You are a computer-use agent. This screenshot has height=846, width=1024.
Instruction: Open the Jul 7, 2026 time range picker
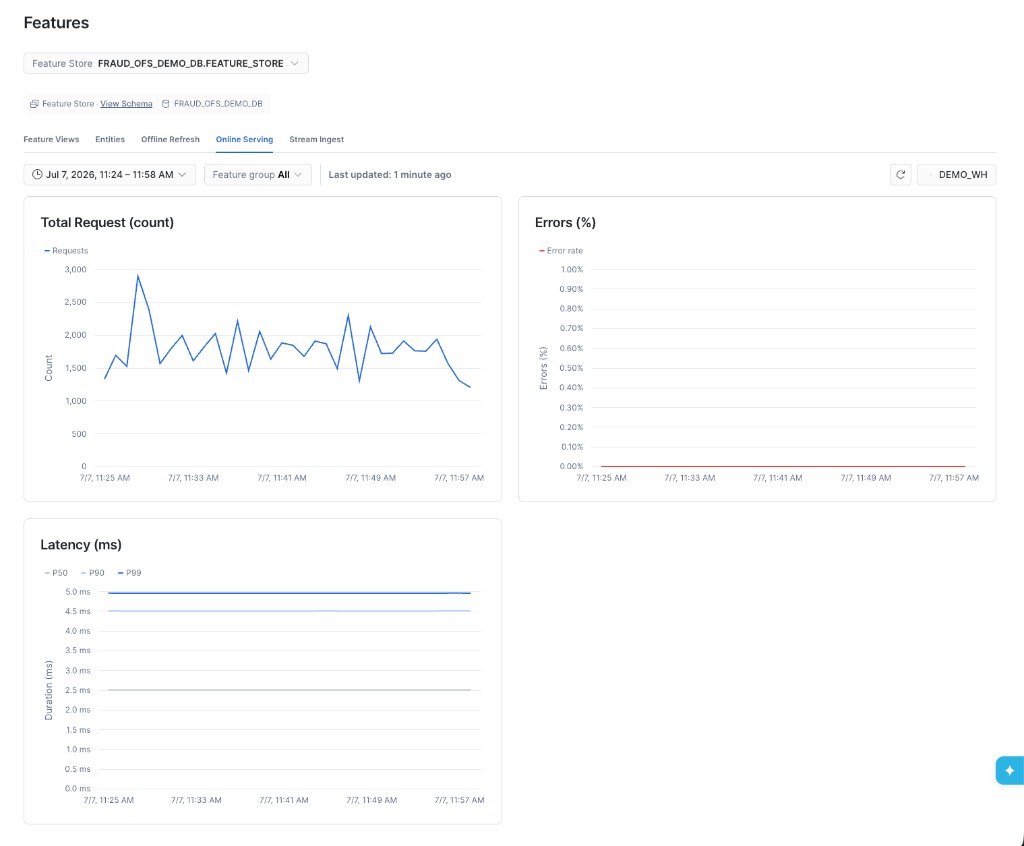click(110, 174)
